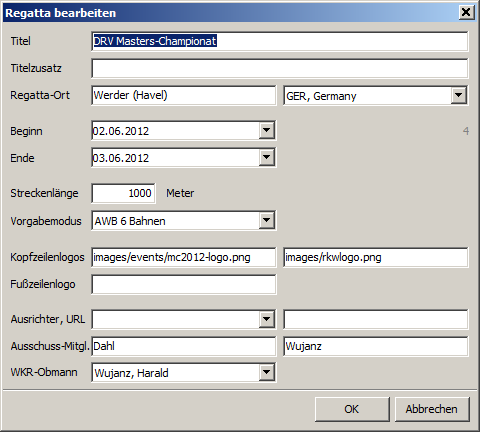The height and width of the screenshot is (432, 480).
Task: Click the Ausschuss-Mitgl. field containing Dahl
Action: [184, 346]
